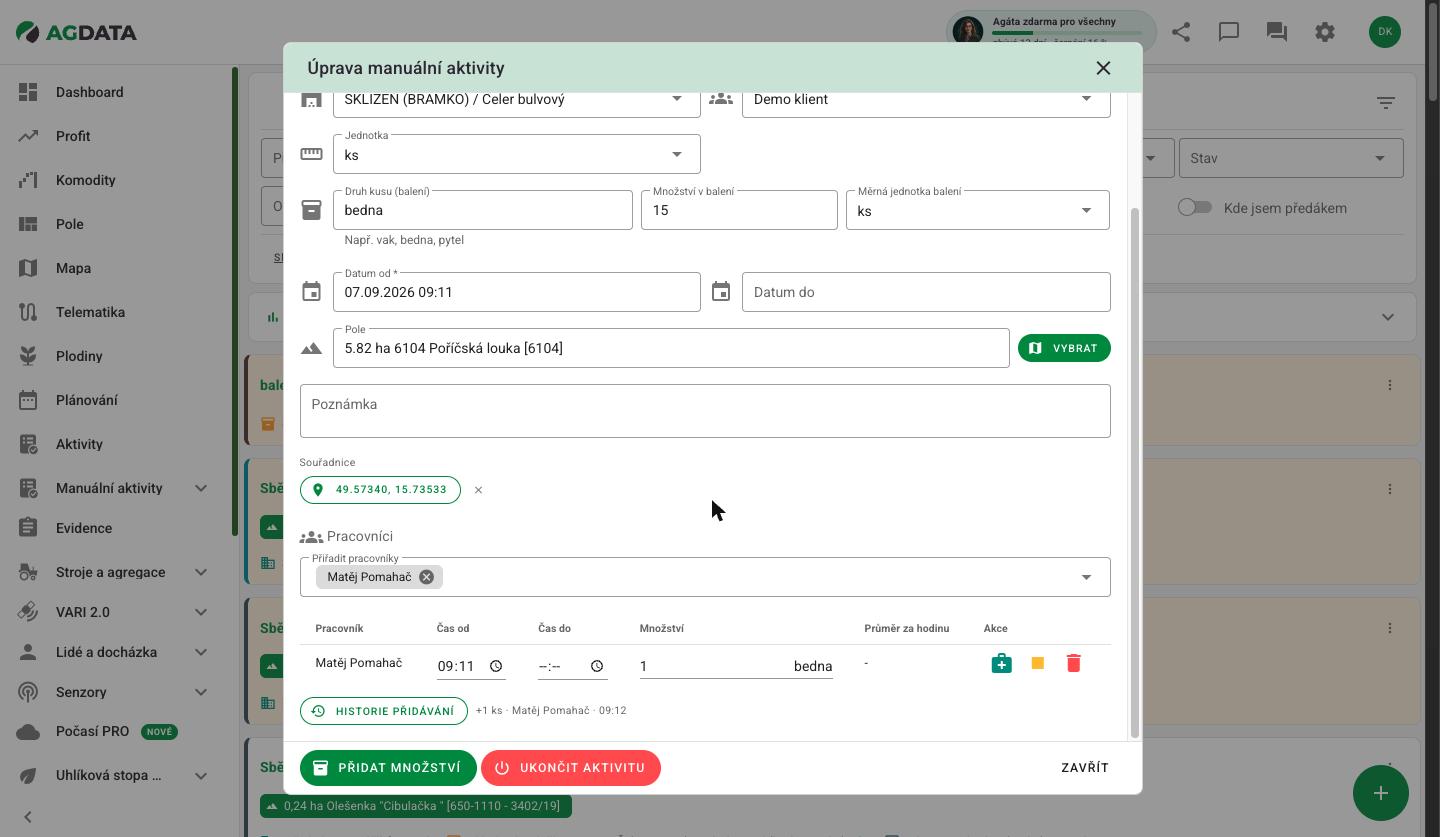This screenshot has width=1440, height=837.
Task: Open DK user avatar menu
Action: point(1385,32)
